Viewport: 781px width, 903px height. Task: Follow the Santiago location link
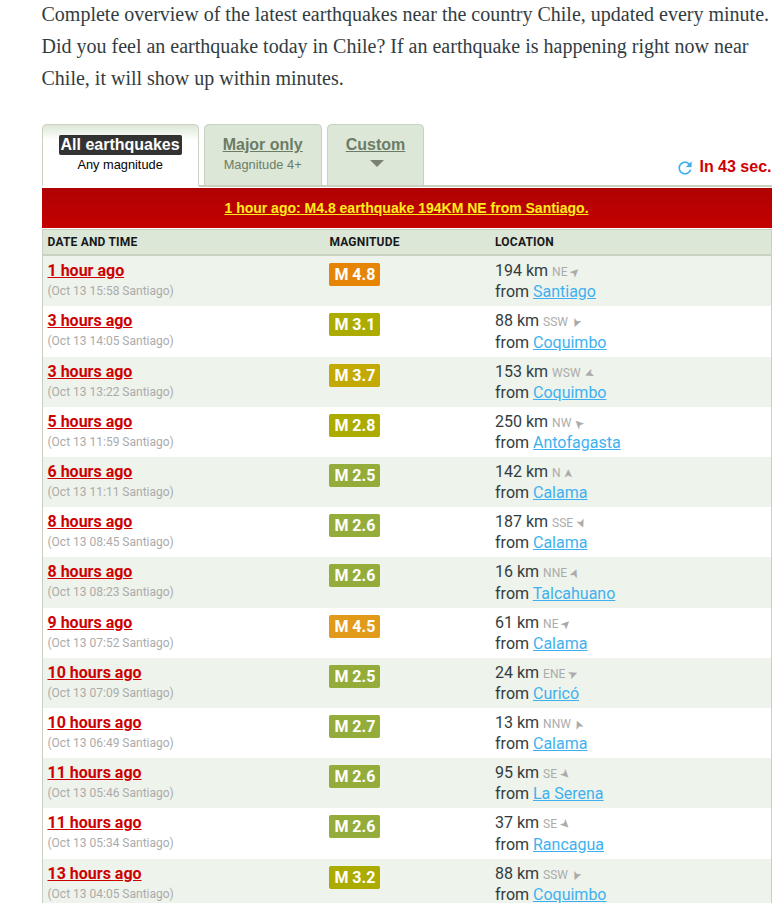click(x=564, y=292)
